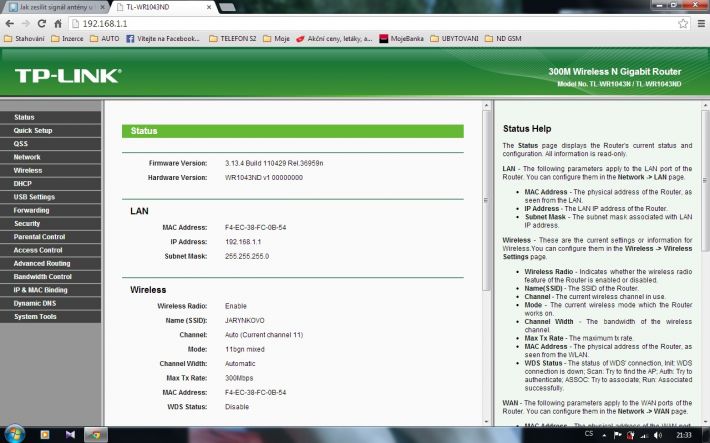Click the status panel scroll-up arrow
The height and width of the screenshot is (443, 710).
[x=486, y=106]
